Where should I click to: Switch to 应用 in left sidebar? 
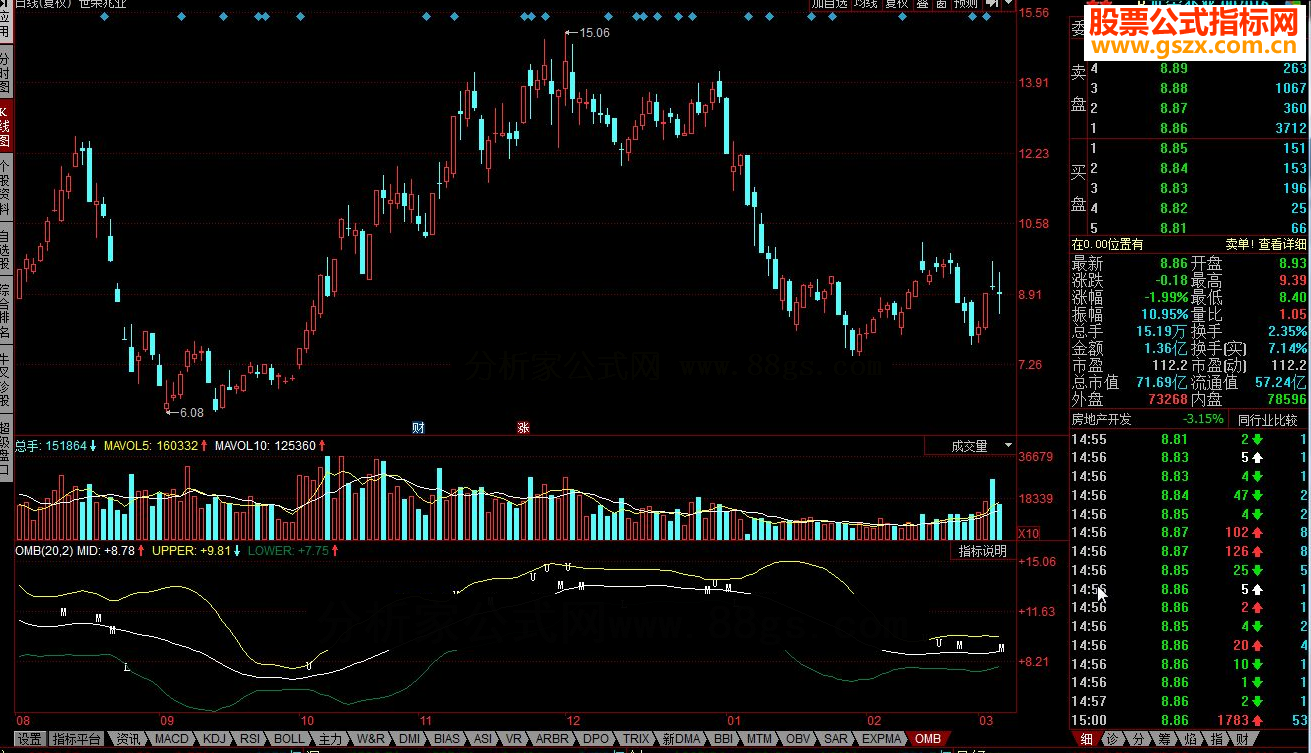[x=5, y=23]
